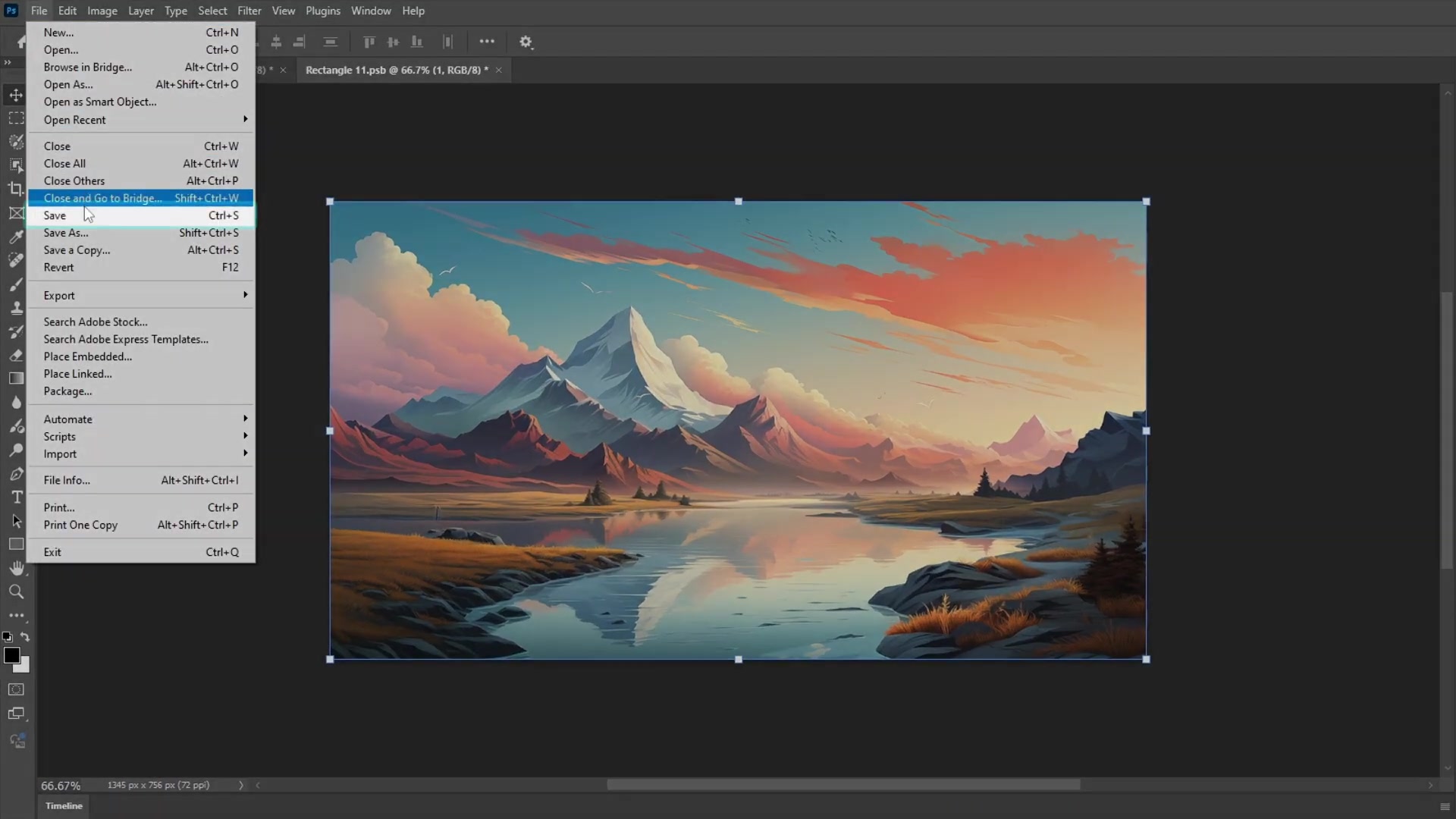
Task: Pick the Eyedropper tool
Action: pyautogui.click(x=16, y=237)
